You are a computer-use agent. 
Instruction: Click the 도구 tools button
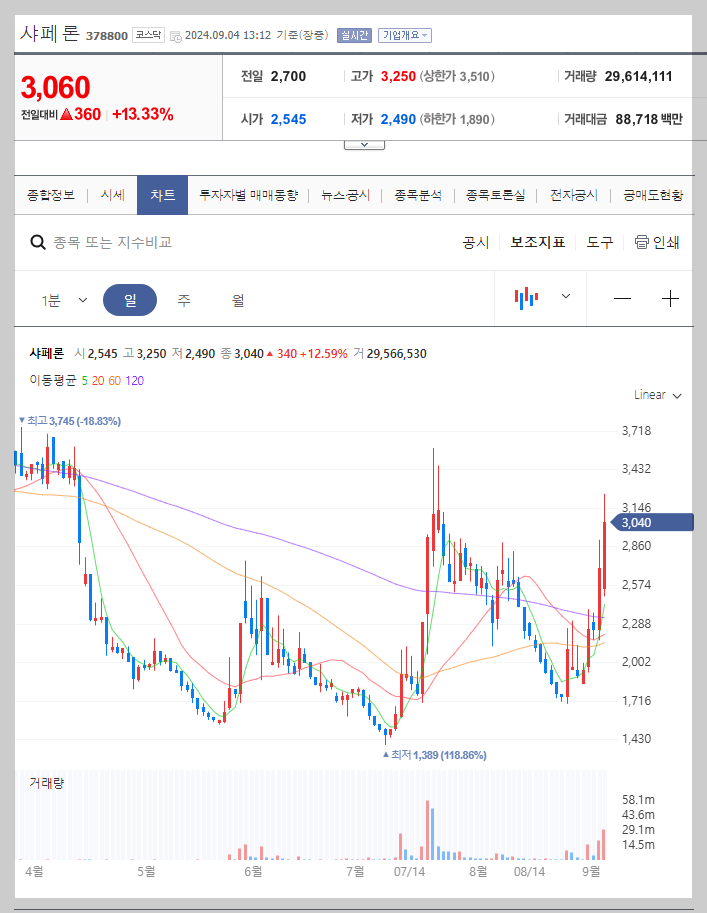click(599, 242)
